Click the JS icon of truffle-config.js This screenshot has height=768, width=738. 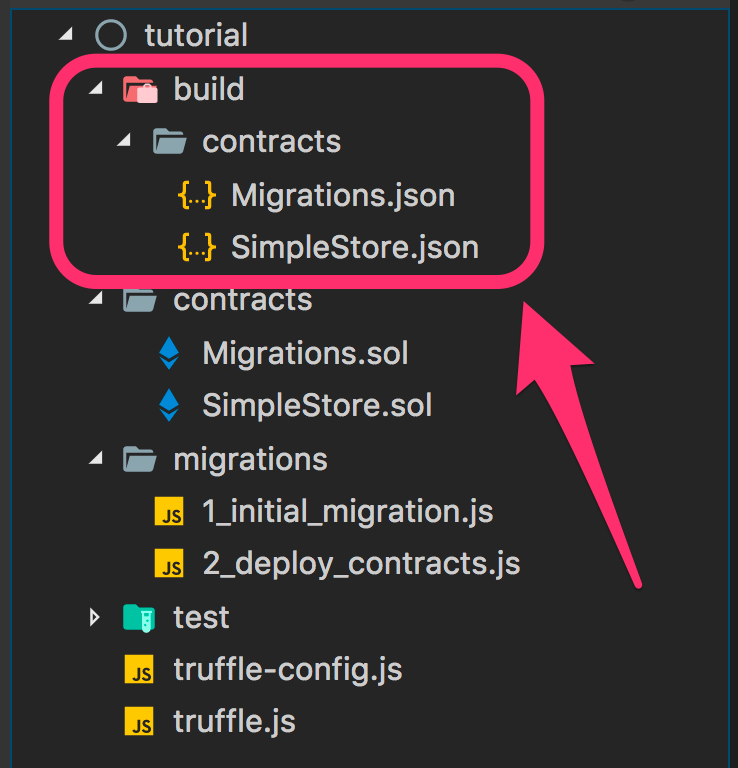[x=140, y=669]
